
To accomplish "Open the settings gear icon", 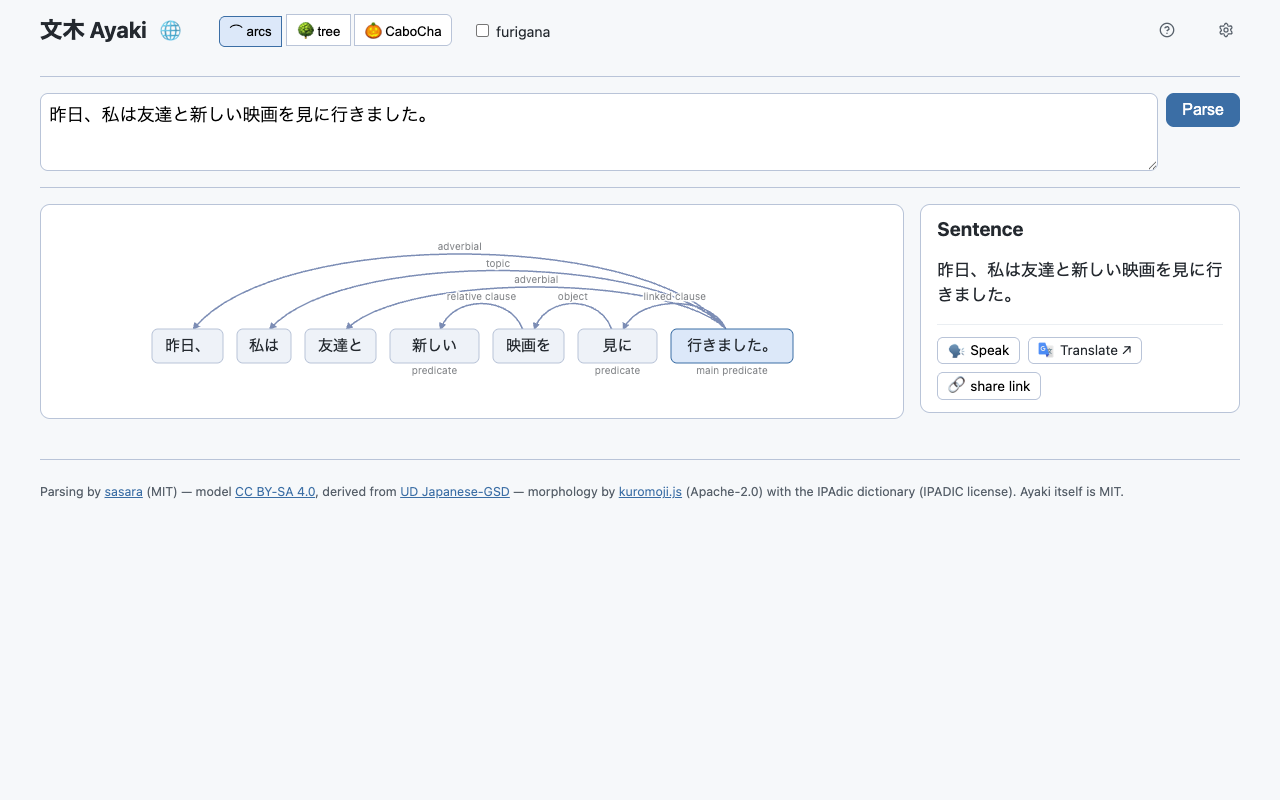I will coord(1226,30).
